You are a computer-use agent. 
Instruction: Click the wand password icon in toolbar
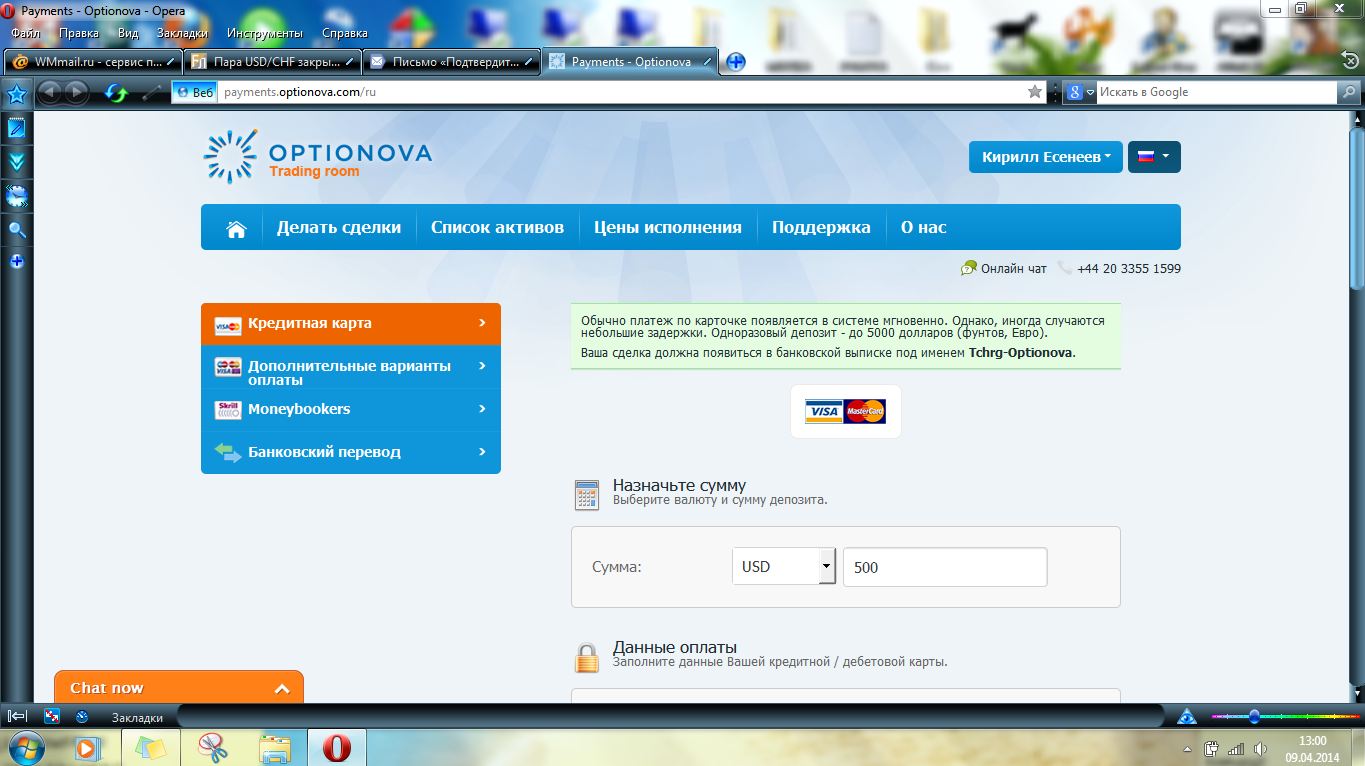(151, 93)
